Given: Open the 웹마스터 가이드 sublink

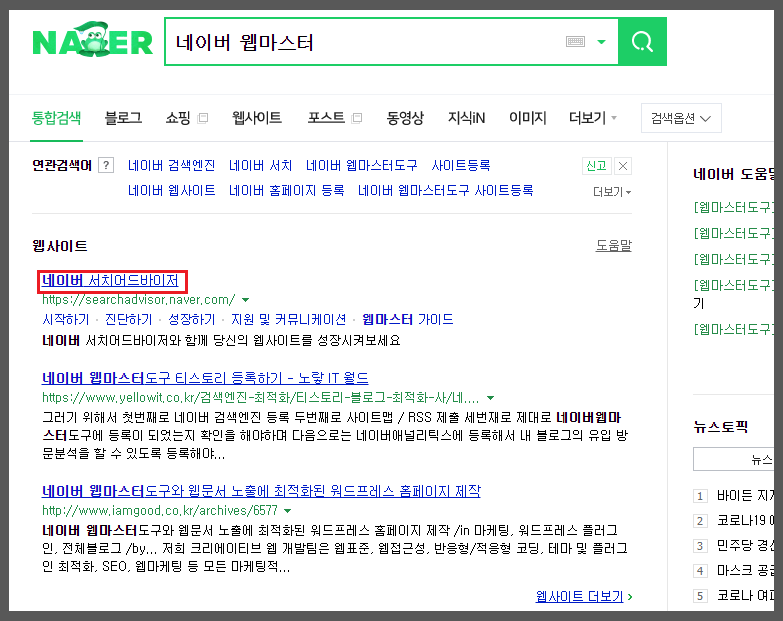Looking at the screenshot, I should [407, 319].
